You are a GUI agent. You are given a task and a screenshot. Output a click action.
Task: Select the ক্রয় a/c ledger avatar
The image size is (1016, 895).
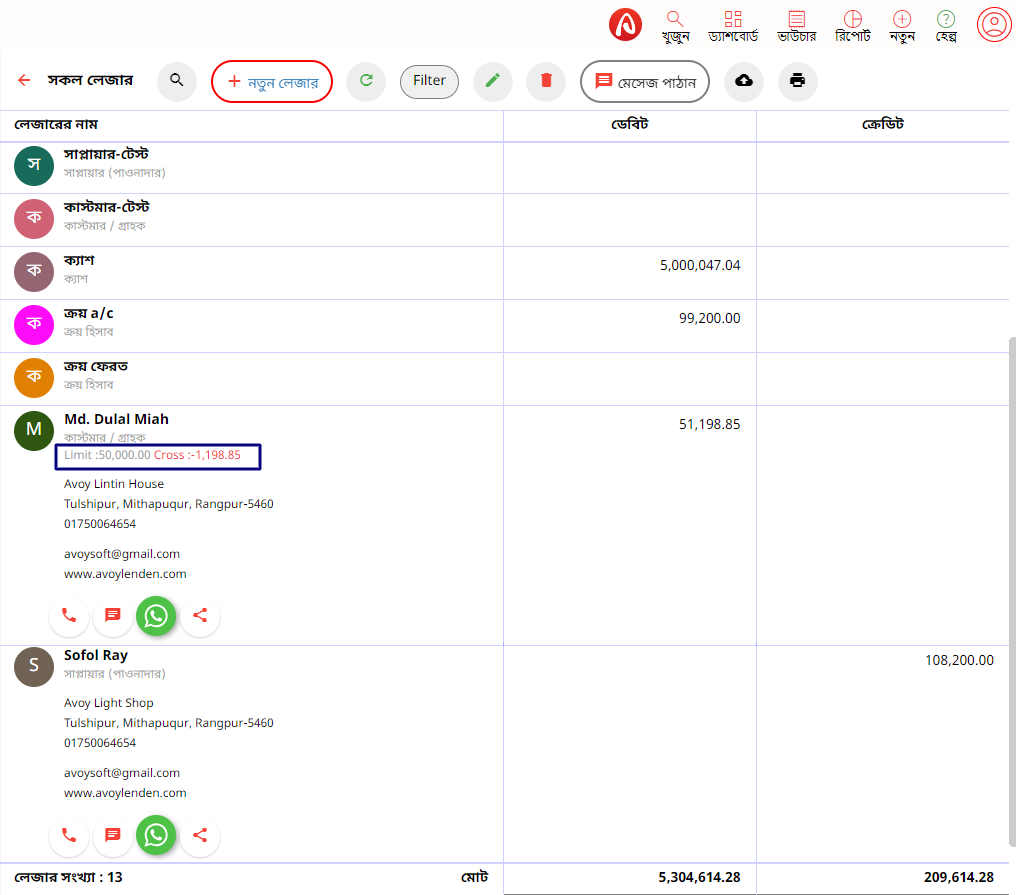tap(34, 325)
